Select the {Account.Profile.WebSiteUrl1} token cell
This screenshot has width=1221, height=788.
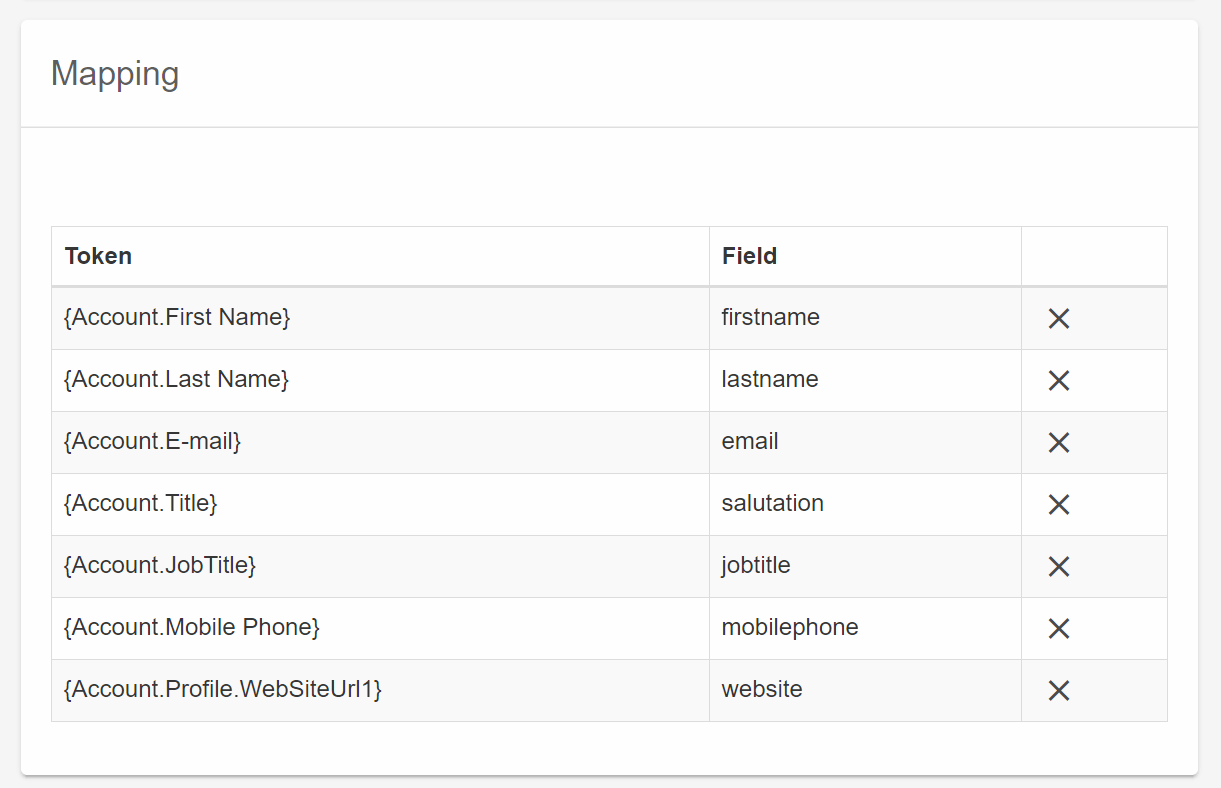pyautogui.click(x=223, y=690)
